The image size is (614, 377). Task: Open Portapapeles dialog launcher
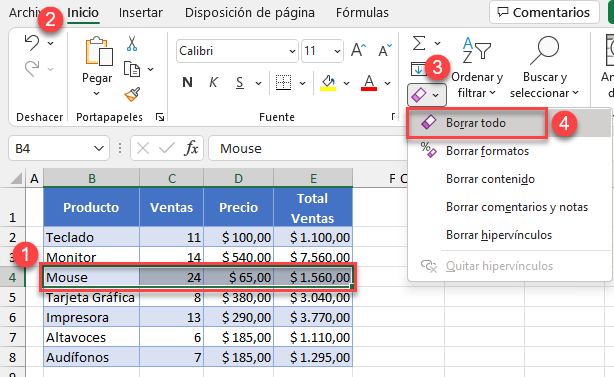click(x=160, y=117)
